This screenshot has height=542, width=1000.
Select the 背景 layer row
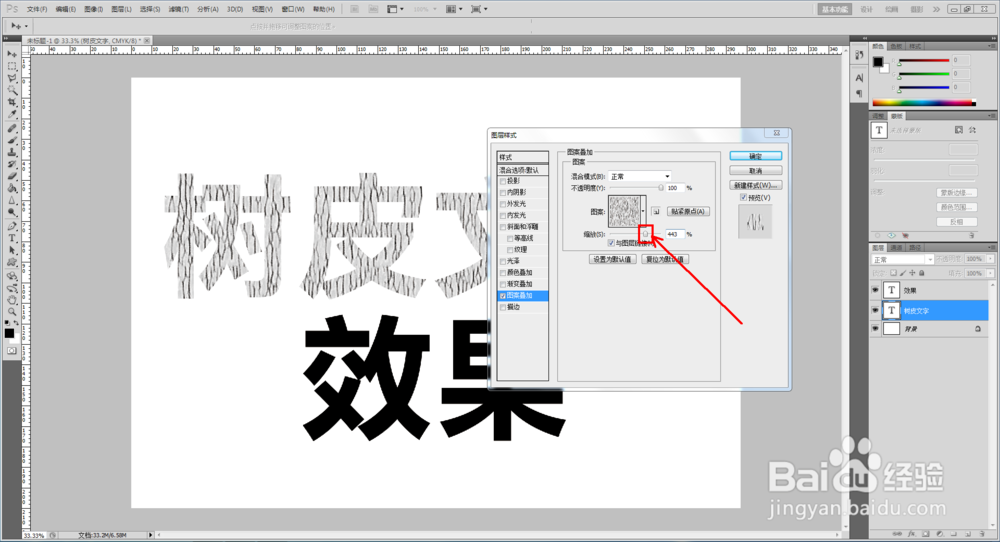[929, 328]
